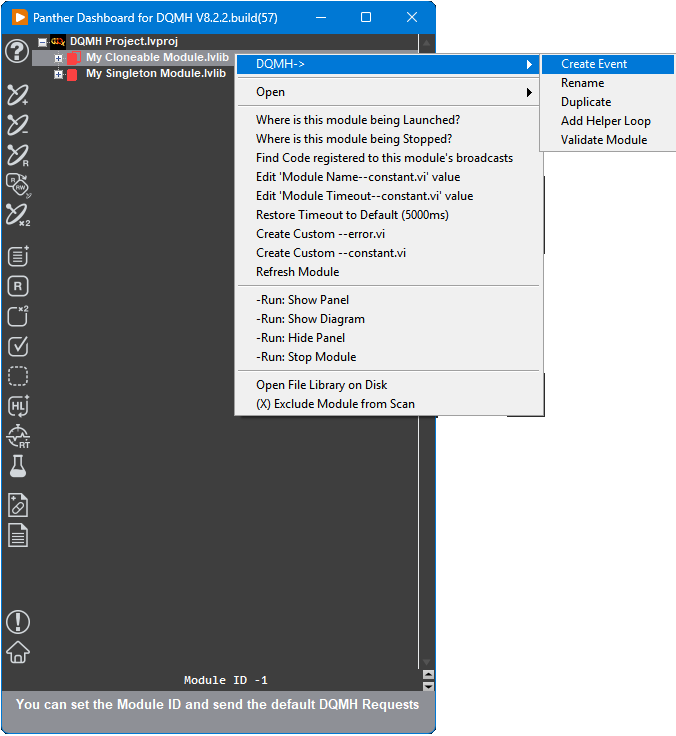Select Restore Timeout to Default (5000ms)
676x736 pixels.
tap(388, 215)
